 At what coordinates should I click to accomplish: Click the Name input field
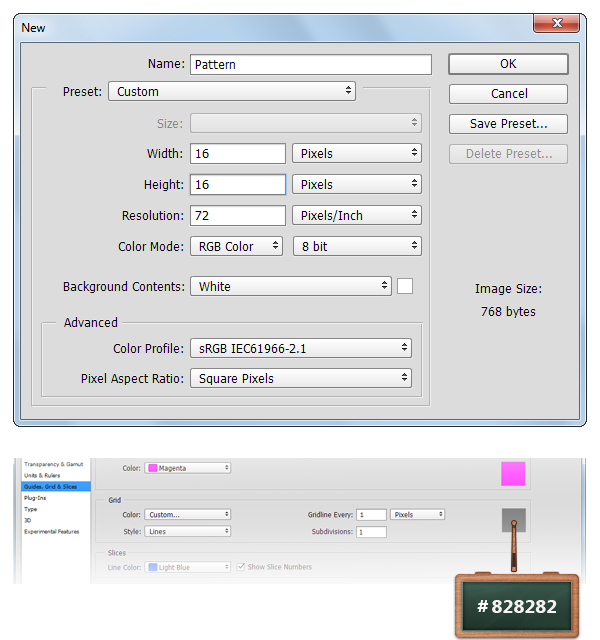point(310,64)
